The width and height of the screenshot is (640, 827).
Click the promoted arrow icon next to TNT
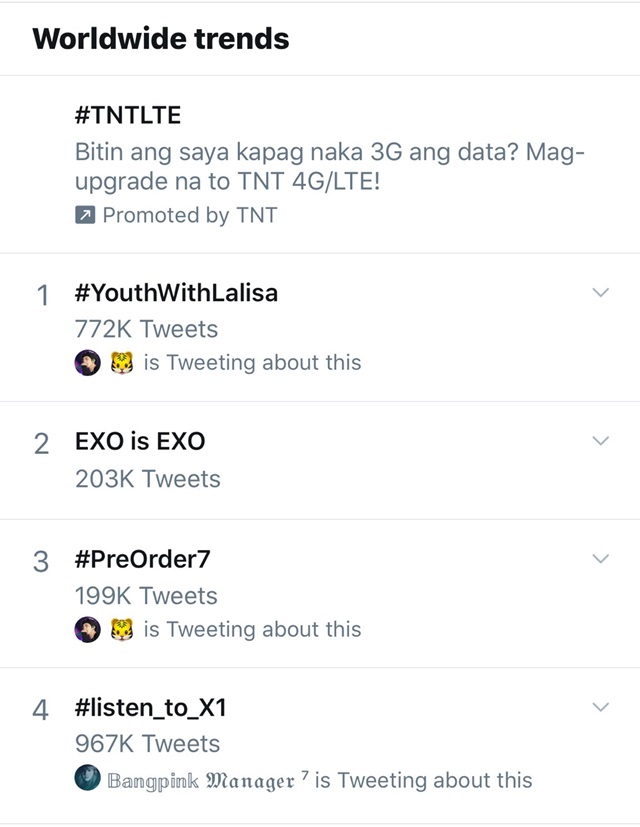tap(85, 215)
